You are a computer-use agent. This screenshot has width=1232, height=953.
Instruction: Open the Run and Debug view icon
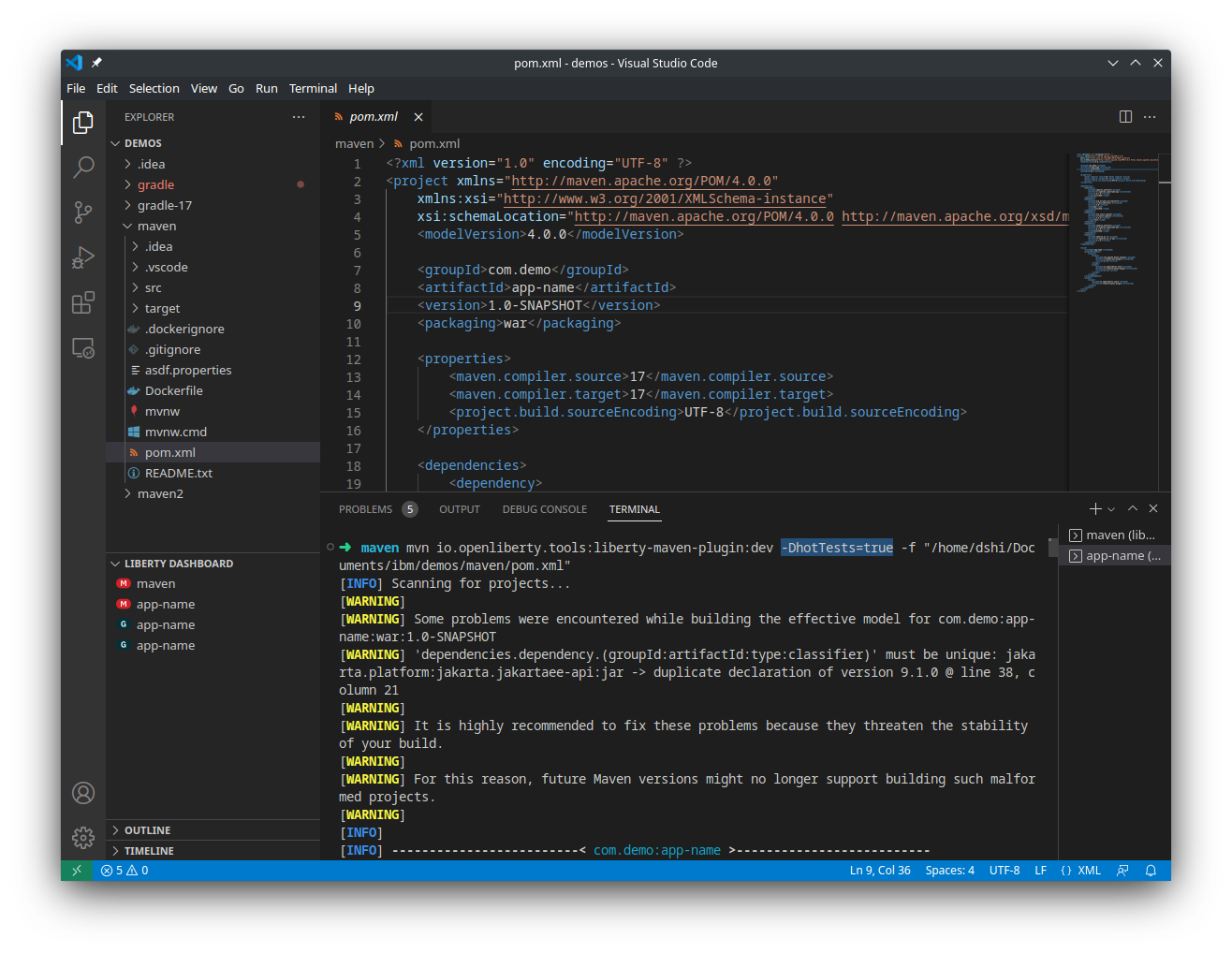tap(83, 257)
